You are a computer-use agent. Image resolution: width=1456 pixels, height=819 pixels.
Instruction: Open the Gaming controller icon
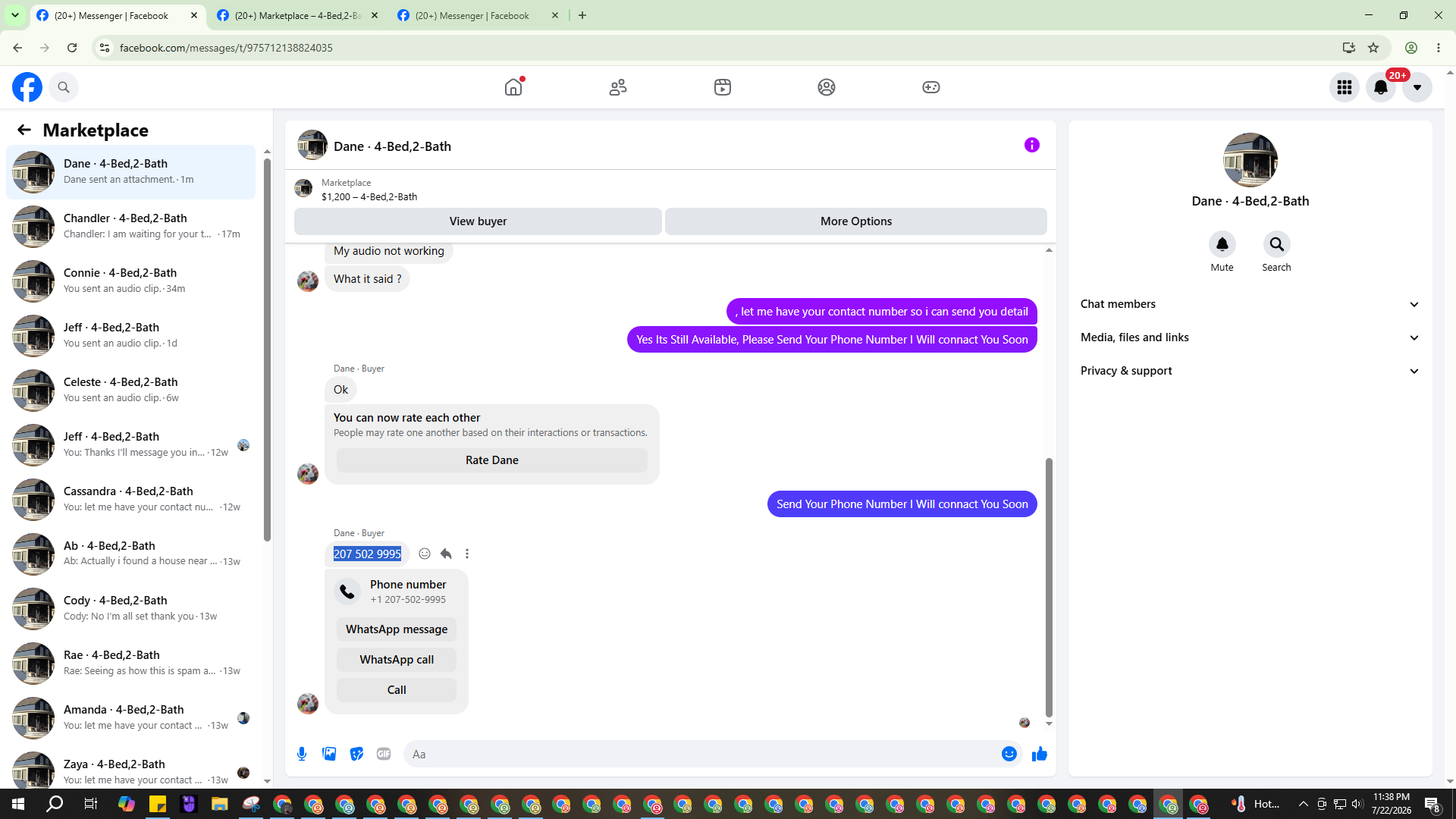click(931, 87)
